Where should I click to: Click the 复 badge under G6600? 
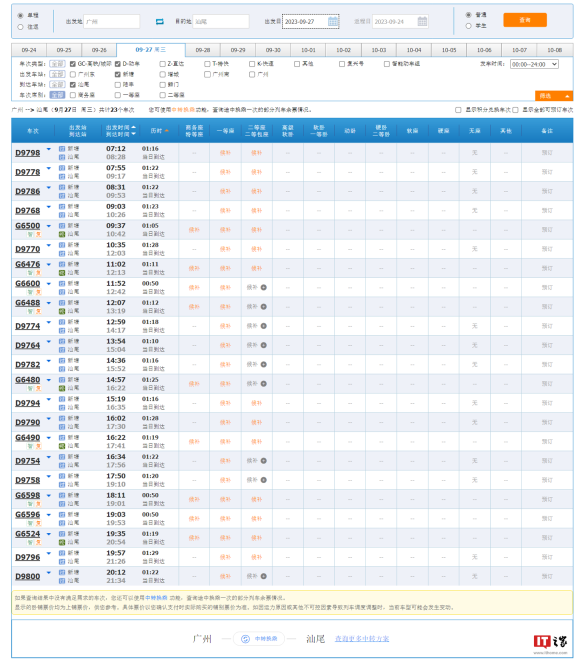tap(38, 292)
